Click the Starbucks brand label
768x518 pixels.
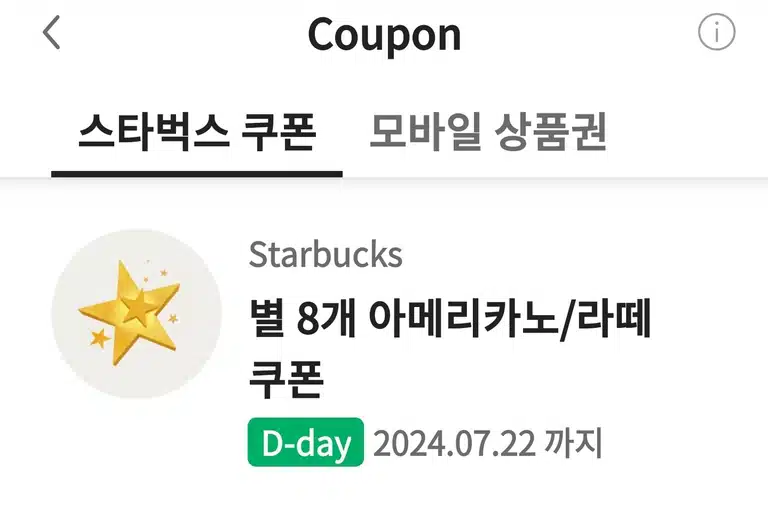click(x=325, y=255)
